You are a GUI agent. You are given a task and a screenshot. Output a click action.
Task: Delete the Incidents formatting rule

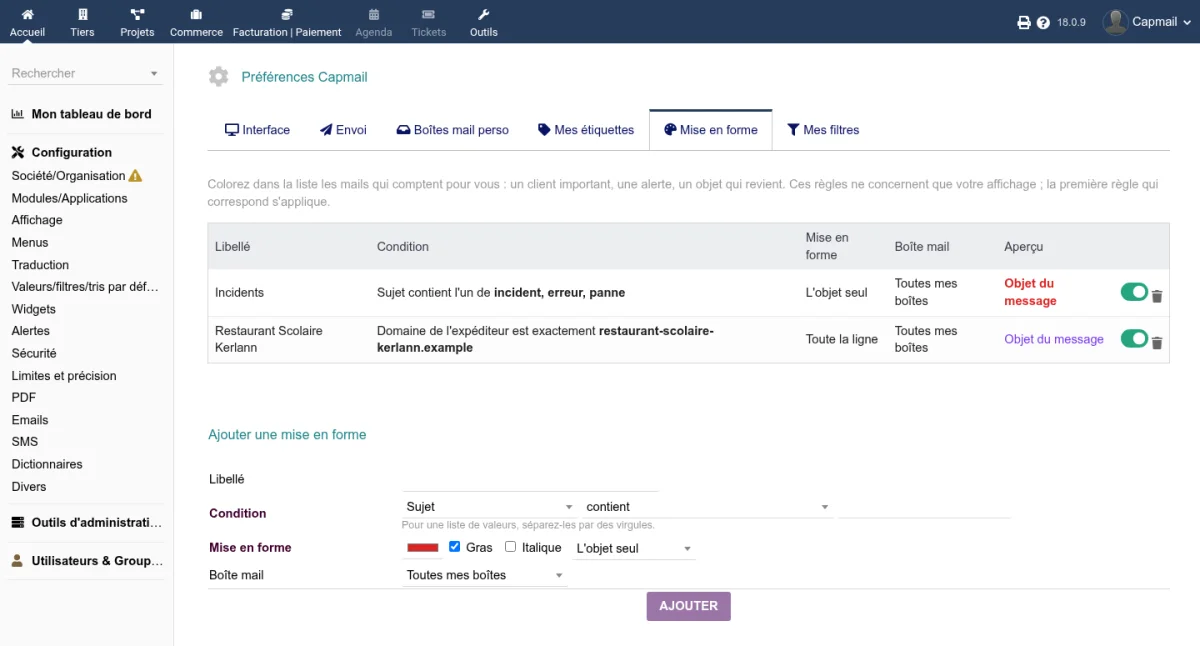(x=1157, y=296)
